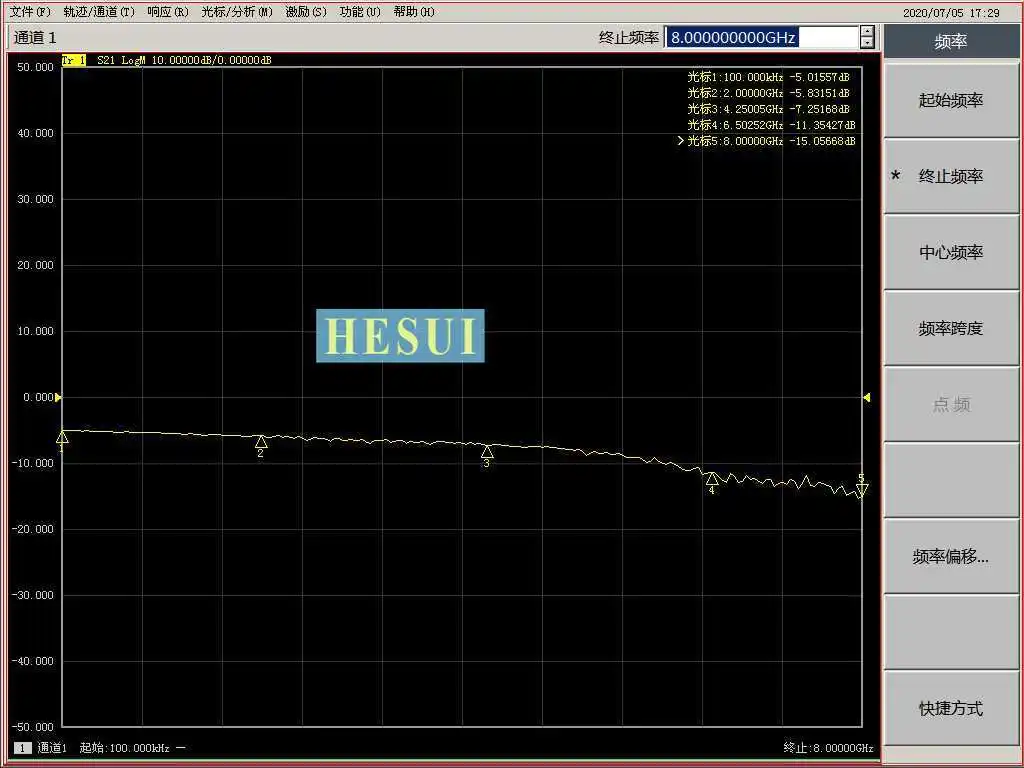Click the 中心频率 softkey button
This screenshot has height=768, width=1024.
coord(951,252)
